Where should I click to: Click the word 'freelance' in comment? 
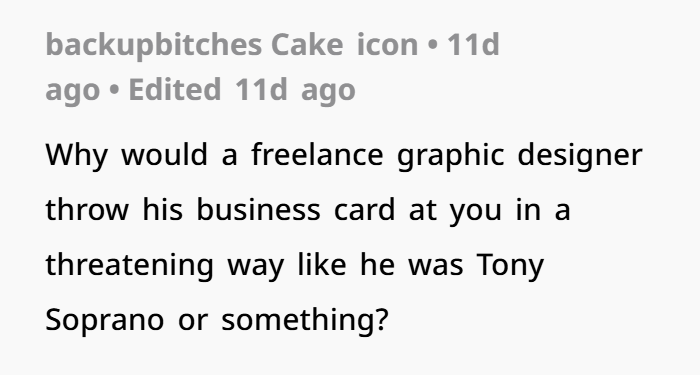[317, 155]
